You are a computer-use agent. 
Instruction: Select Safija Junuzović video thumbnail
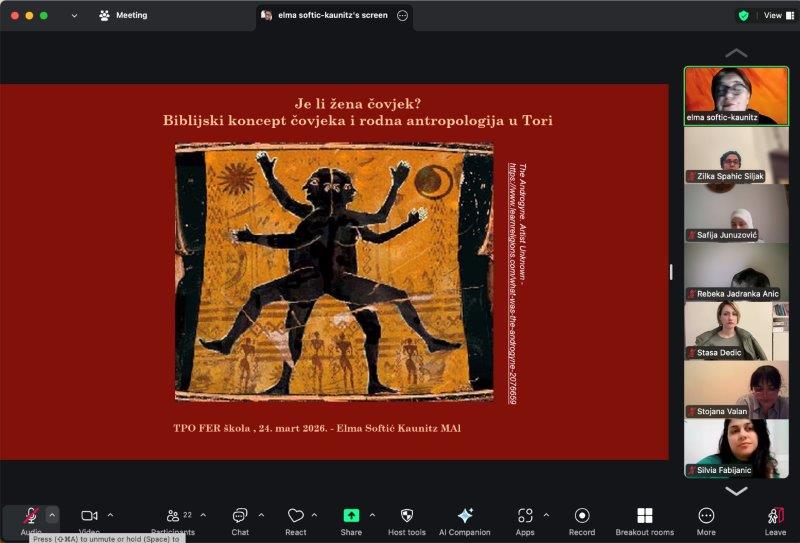(736, 214)
